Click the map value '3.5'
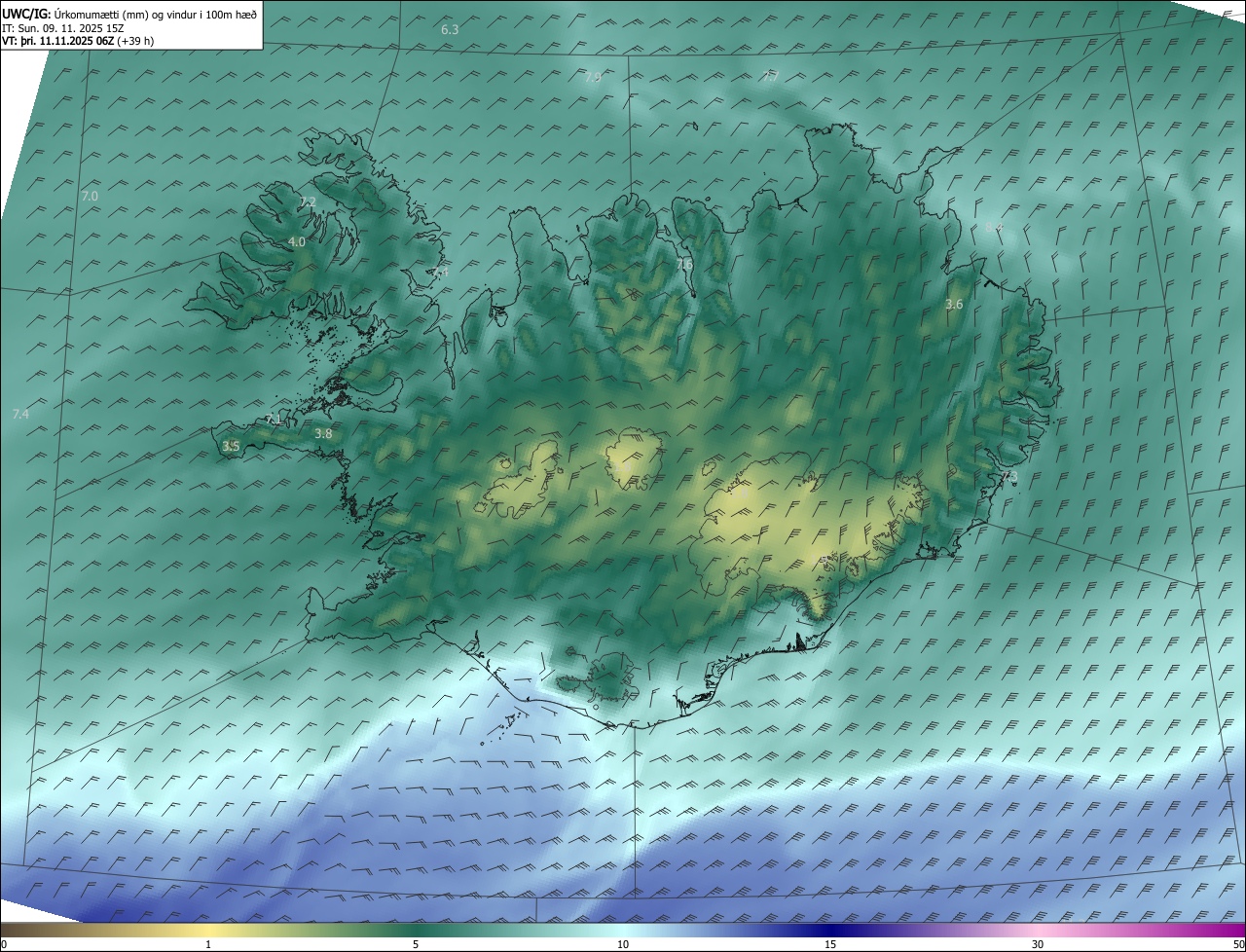Viewport: 1246px width, 952px height. [231, 447]
